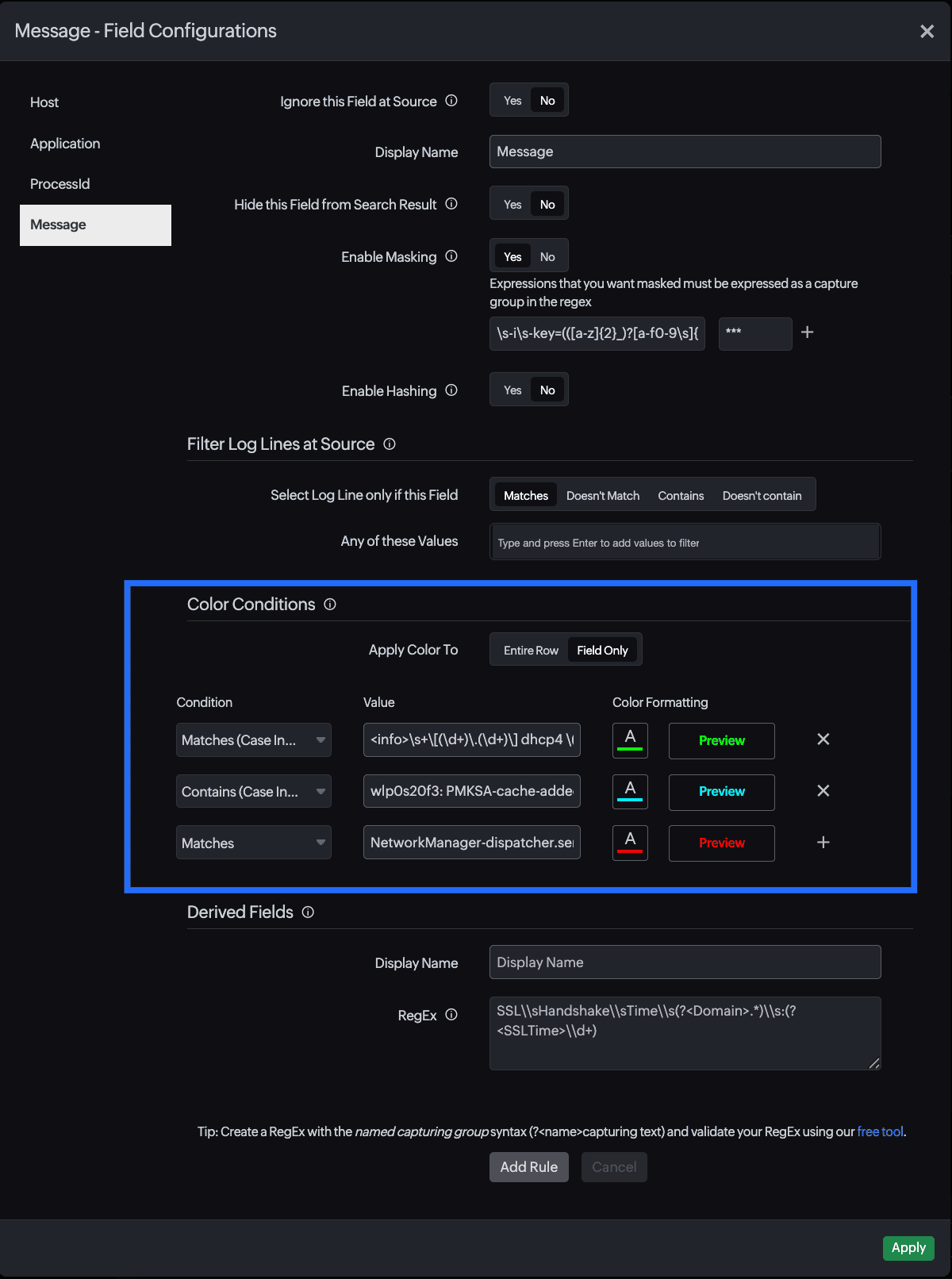Click info icon next to Ignore this Field at Source
Screen dimensions: 952x1279
click(451, 101)
